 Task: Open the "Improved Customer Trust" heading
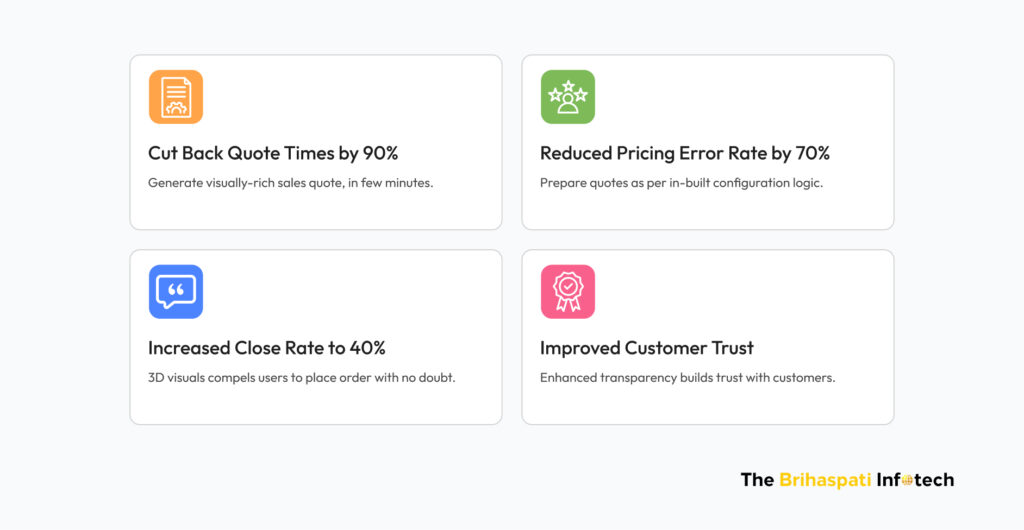(646, 348)
